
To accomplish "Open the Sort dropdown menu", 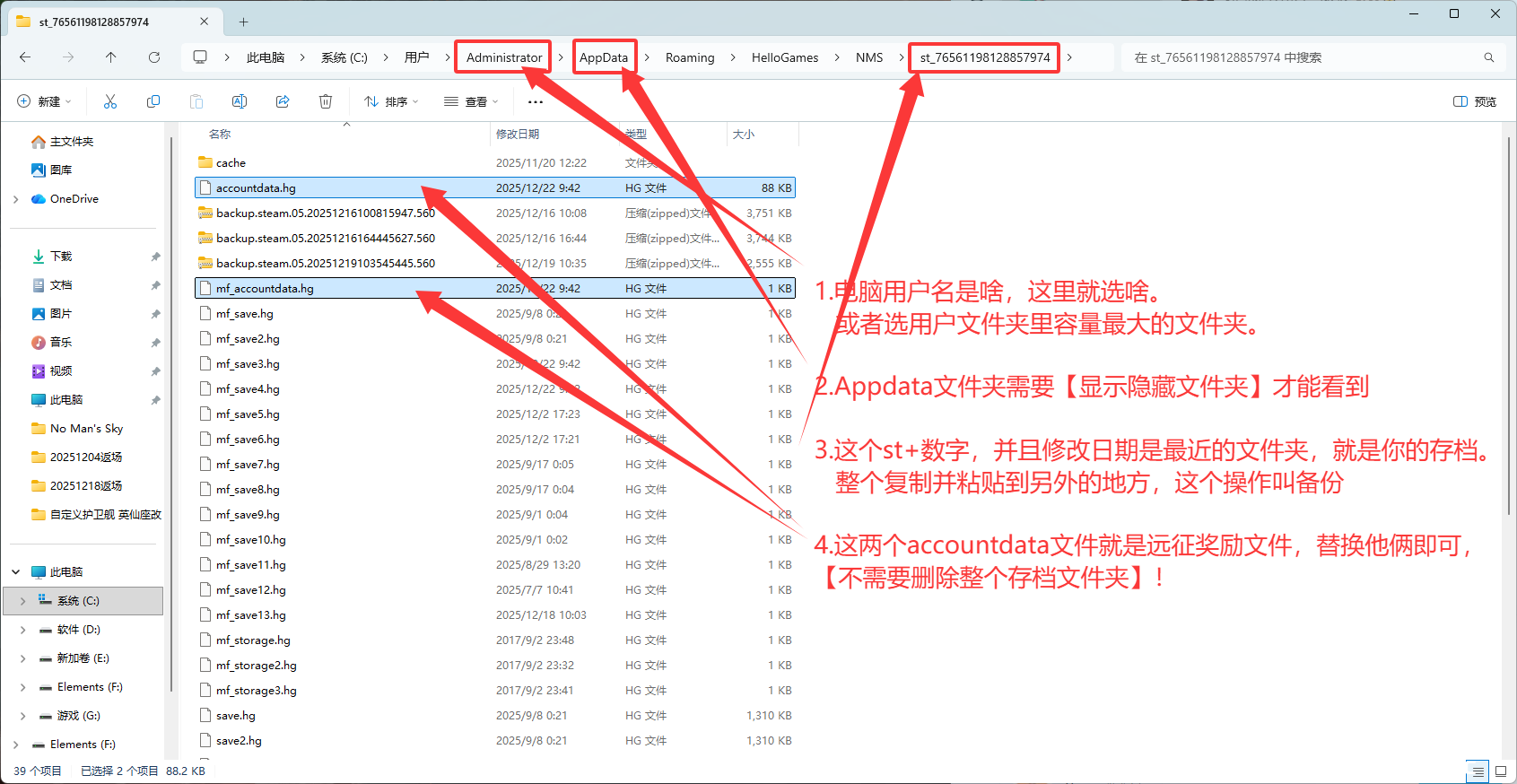I will click(x=391, y=101).
